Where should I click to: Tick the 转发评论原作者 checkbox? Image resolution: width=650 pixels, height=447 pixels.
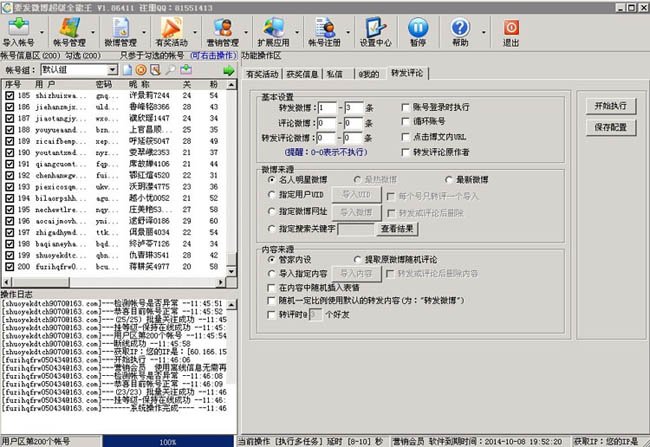(406, 152)
